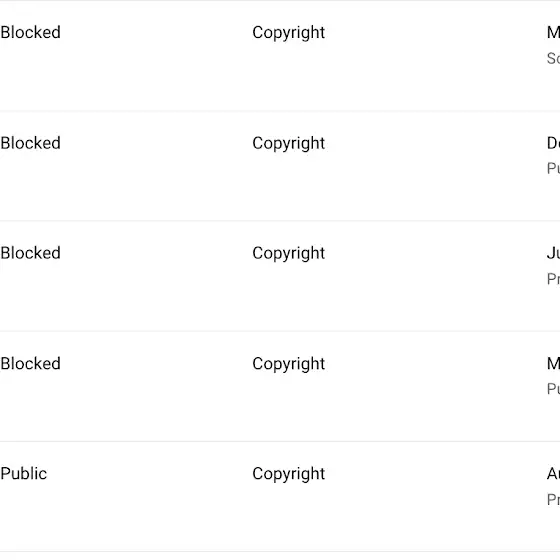Open Copyright restriction beside Public visibility
The height and width of the screenshot is (560, 560).
(289, 475)
